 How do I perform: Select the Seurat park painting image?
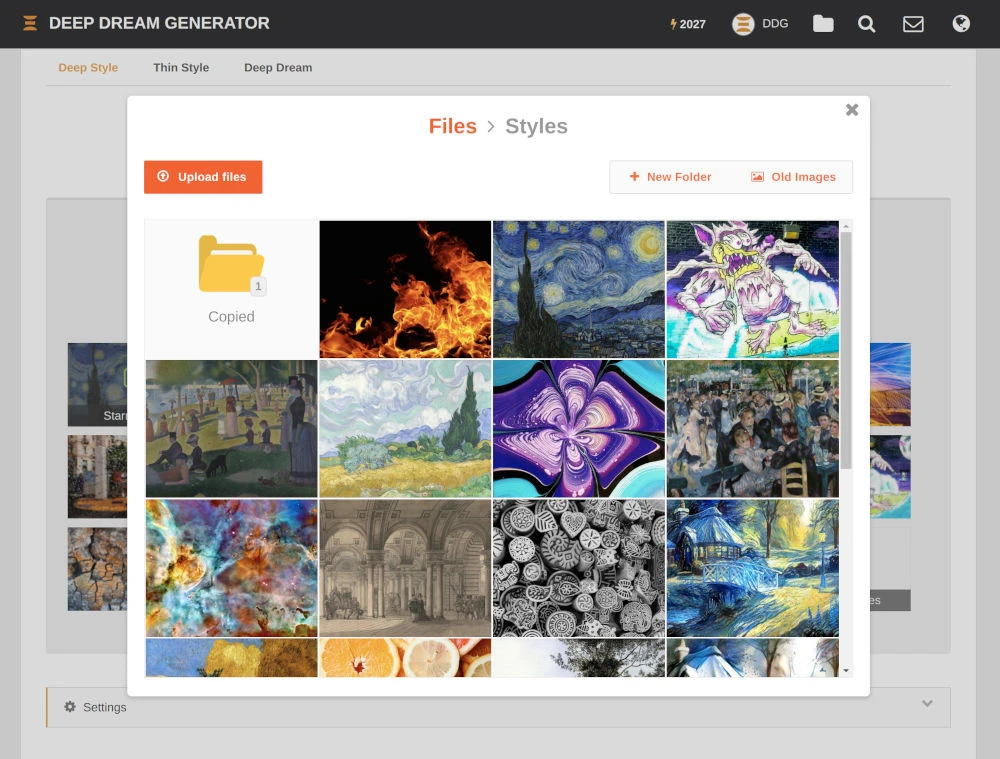click(x=232, y=429)
